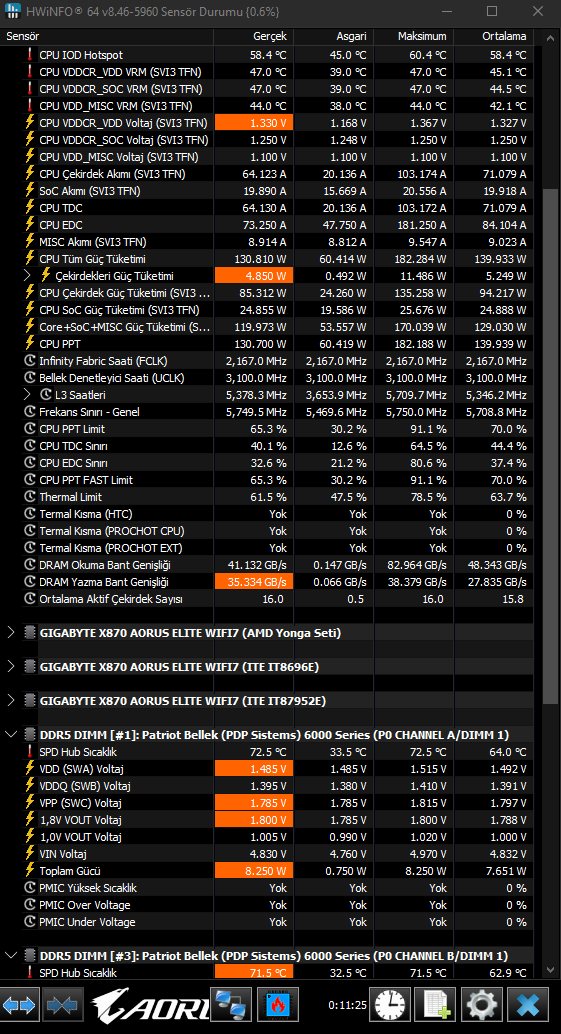Click clock icon of PMIC Over Voltage row

[x=29, y=905]
